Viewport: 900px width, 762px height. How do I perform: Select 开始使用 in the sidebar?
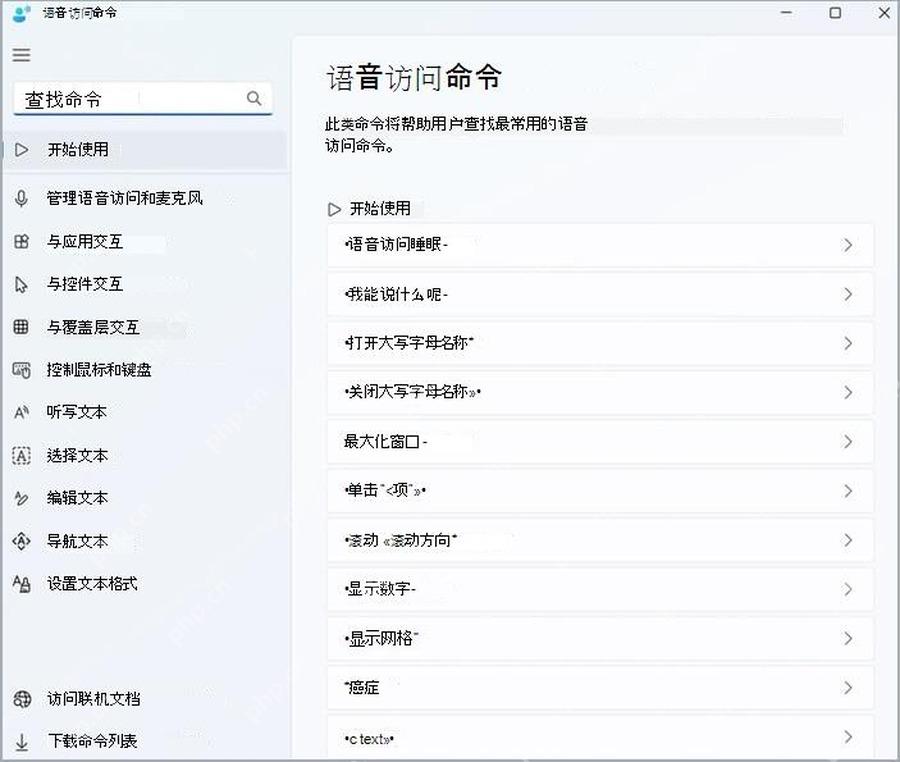click(145, 150)
